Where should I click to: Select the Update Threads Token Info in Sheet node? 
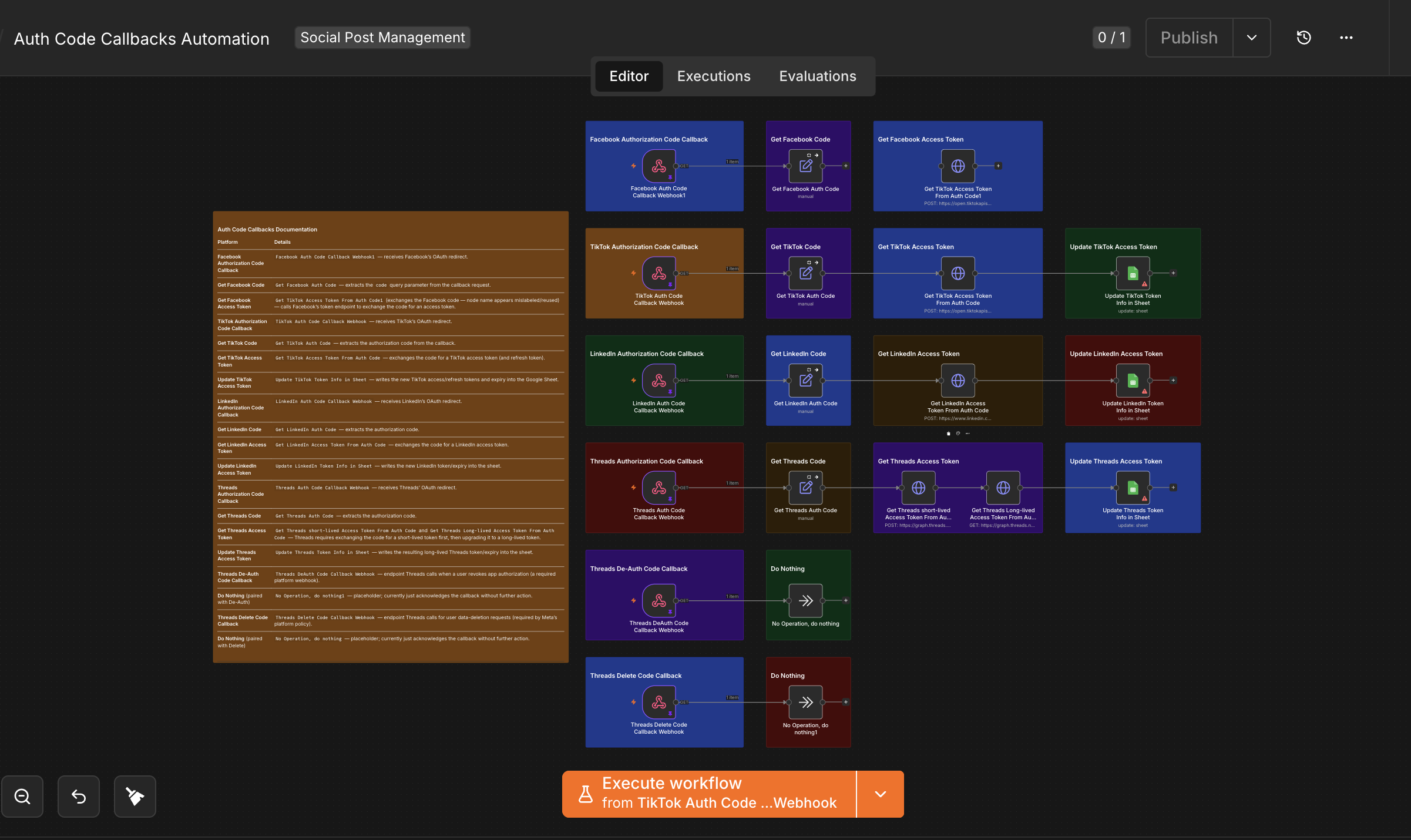pyautogui.click(x=1133, y=488)
